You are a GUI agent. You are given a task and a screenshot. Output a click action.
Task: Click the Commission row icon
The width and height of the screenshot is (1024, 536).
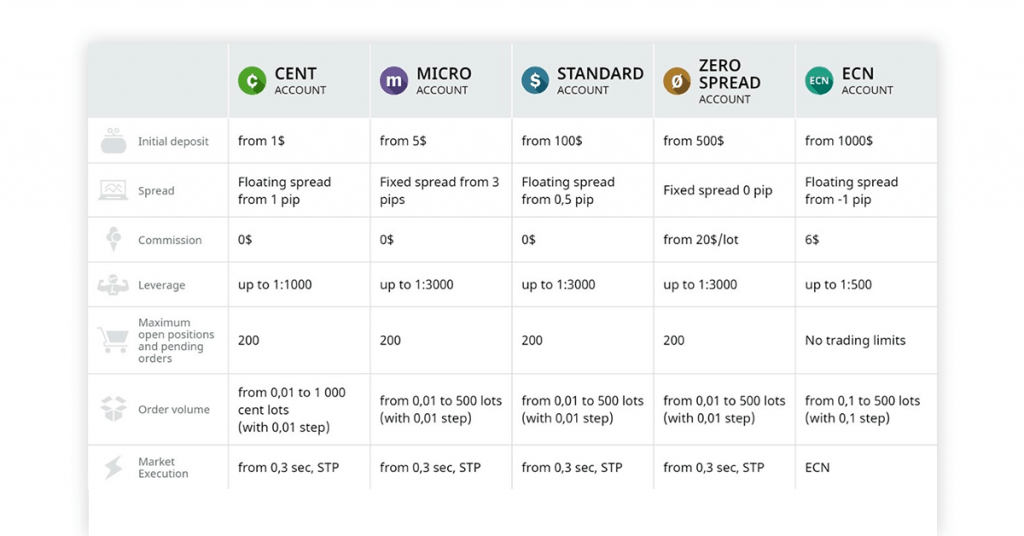pyautogui.click(x=113, y=240)
